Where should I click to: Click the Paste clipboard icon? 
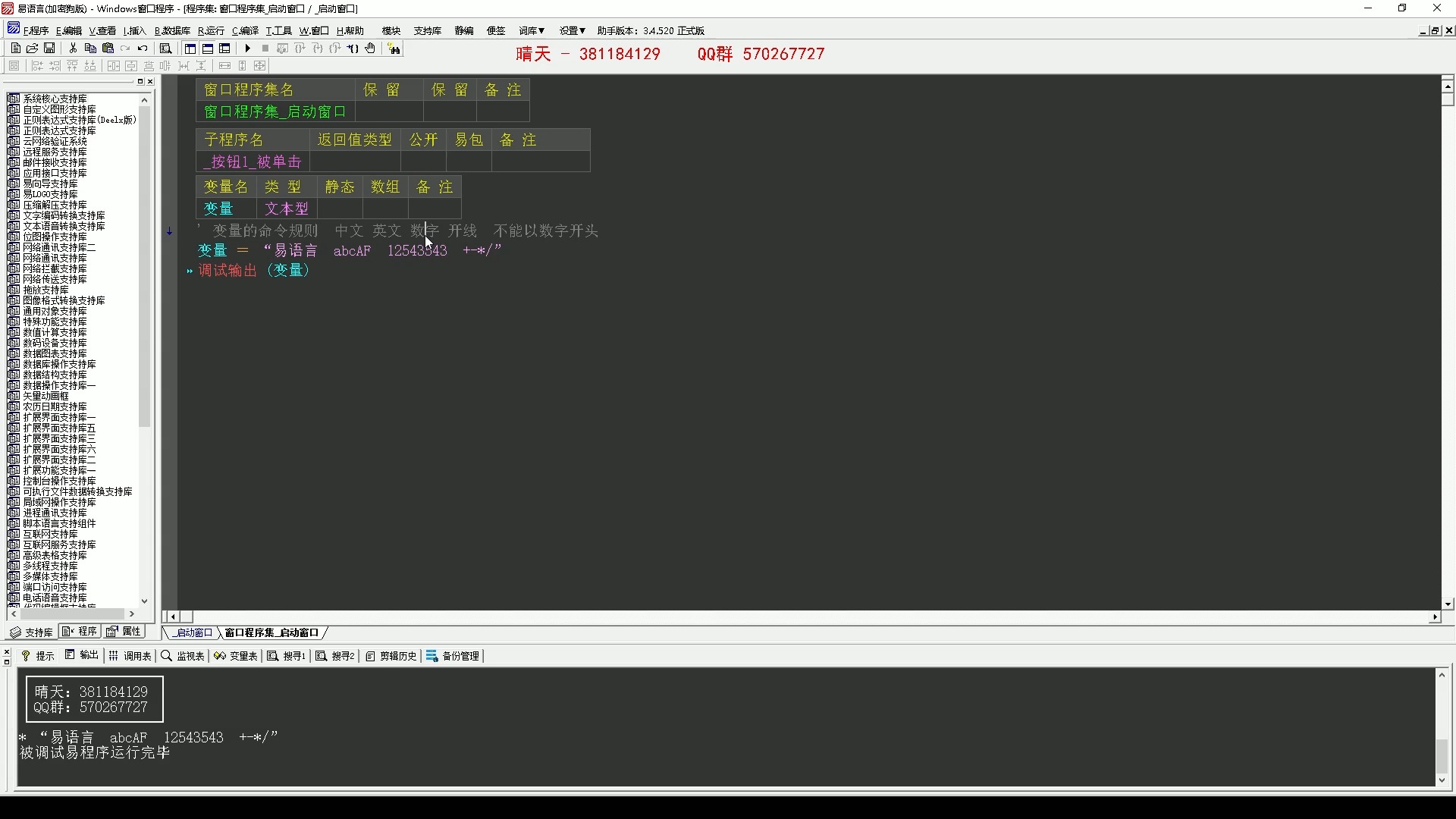(108, 48)
